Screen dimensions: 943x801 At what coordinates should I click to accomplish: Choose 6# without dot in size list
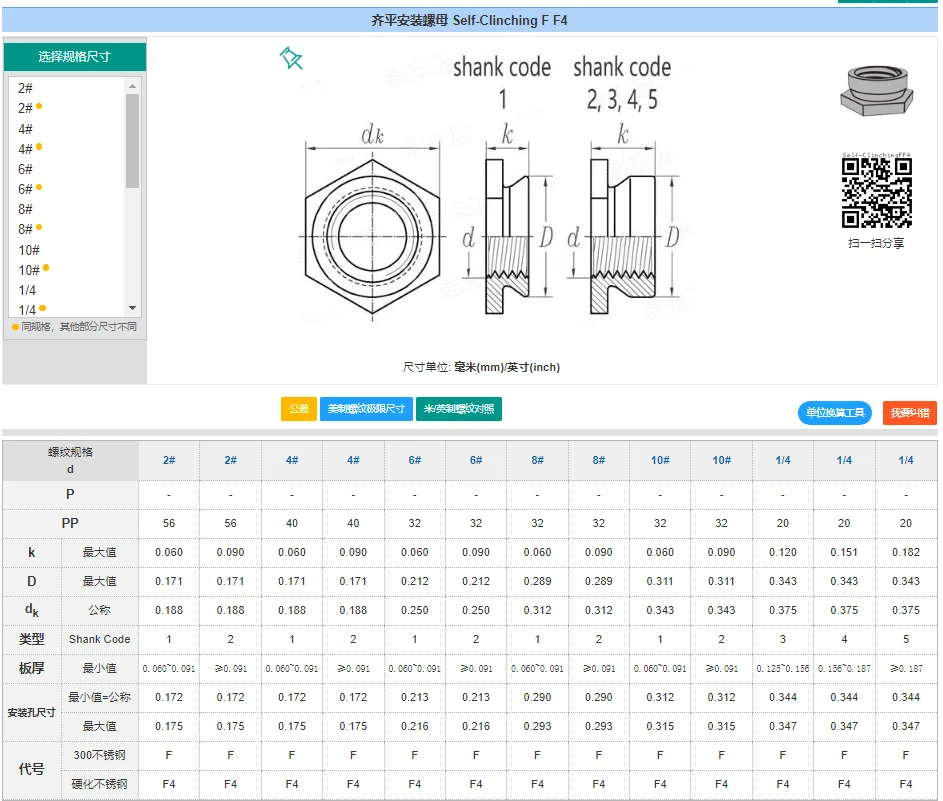click(25, 169)
